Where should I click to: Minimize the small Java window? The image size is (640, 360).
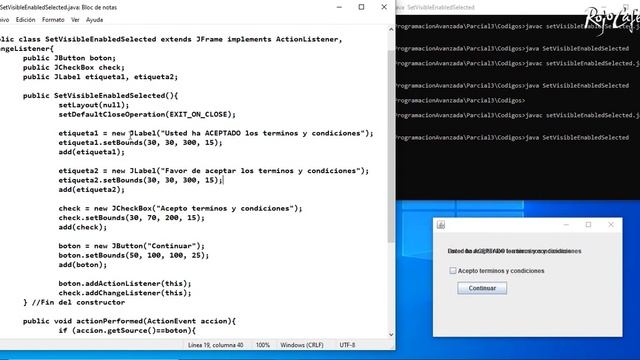(x=566, y=224)
